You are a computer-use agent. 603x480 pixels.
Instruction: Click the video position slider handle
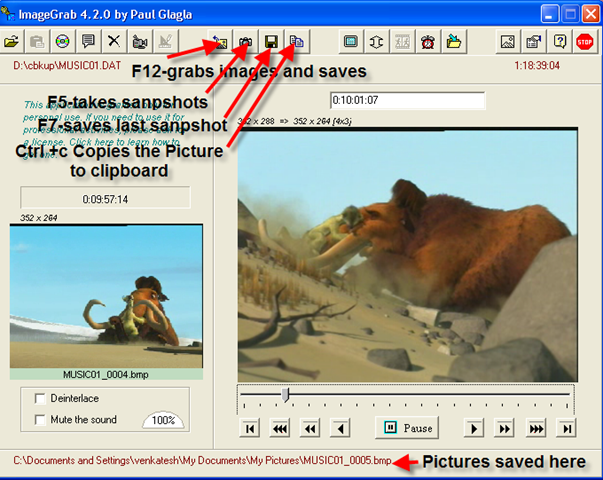pos(285,395)
